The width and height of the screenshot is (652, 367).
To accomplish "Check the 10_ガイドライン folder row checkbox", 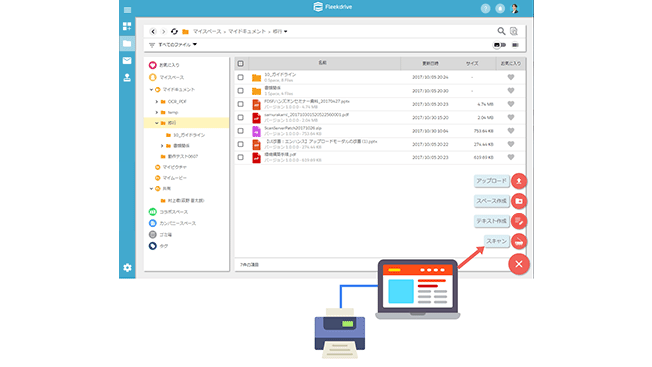I will click(240, 77).
